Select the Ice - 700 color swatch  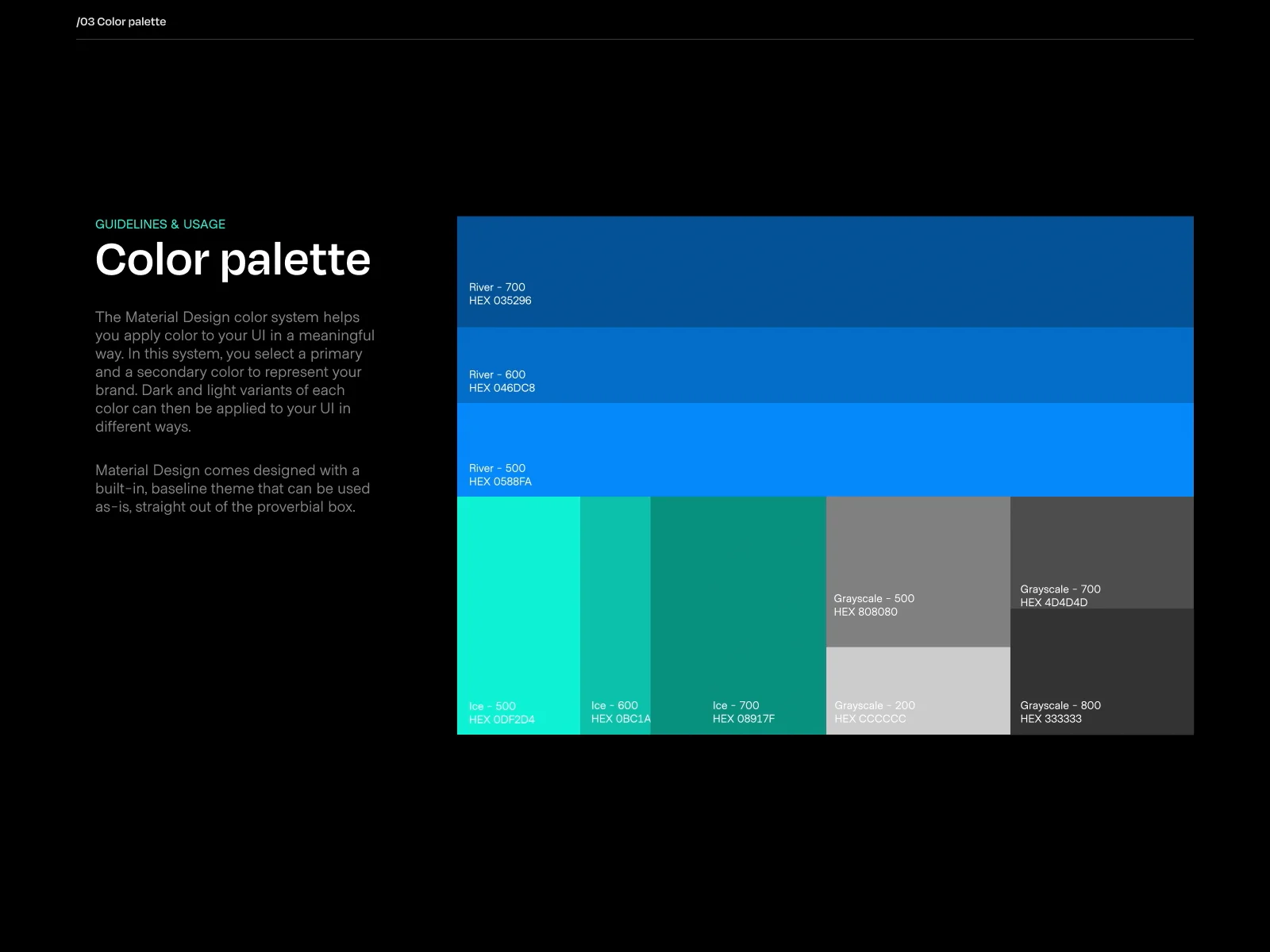(738, 595)
